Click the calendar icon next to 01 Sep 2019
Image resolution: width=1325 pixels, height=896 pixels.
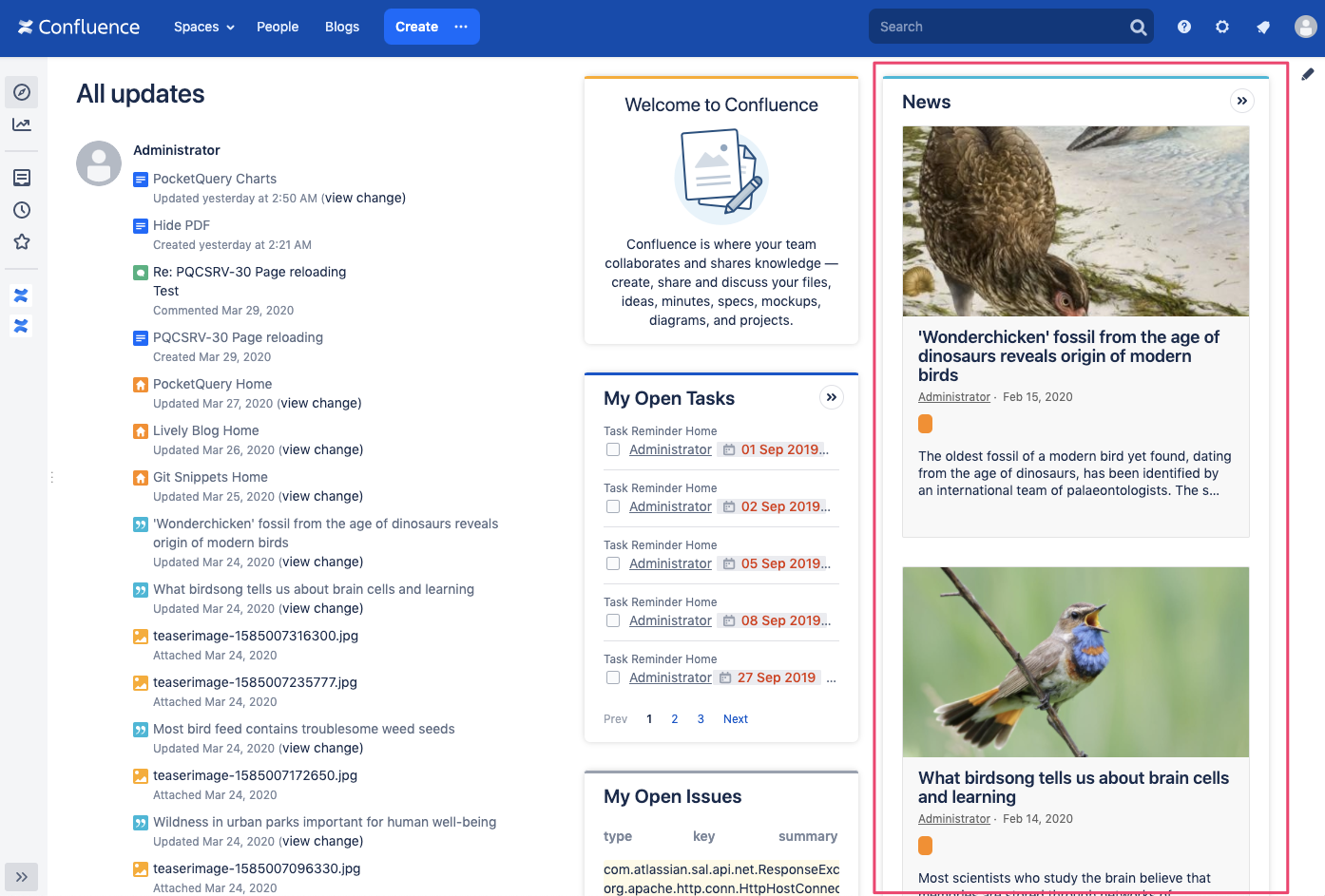(x=729, y=449)
